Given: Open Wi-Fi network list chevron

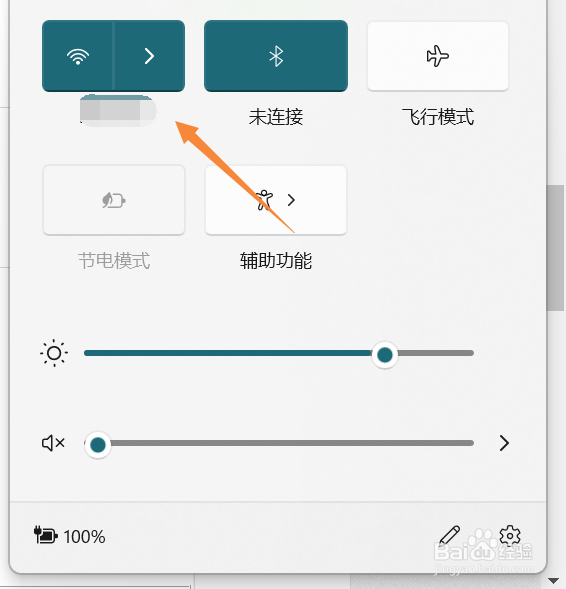Looking at the screenshot, I should 149,56.
